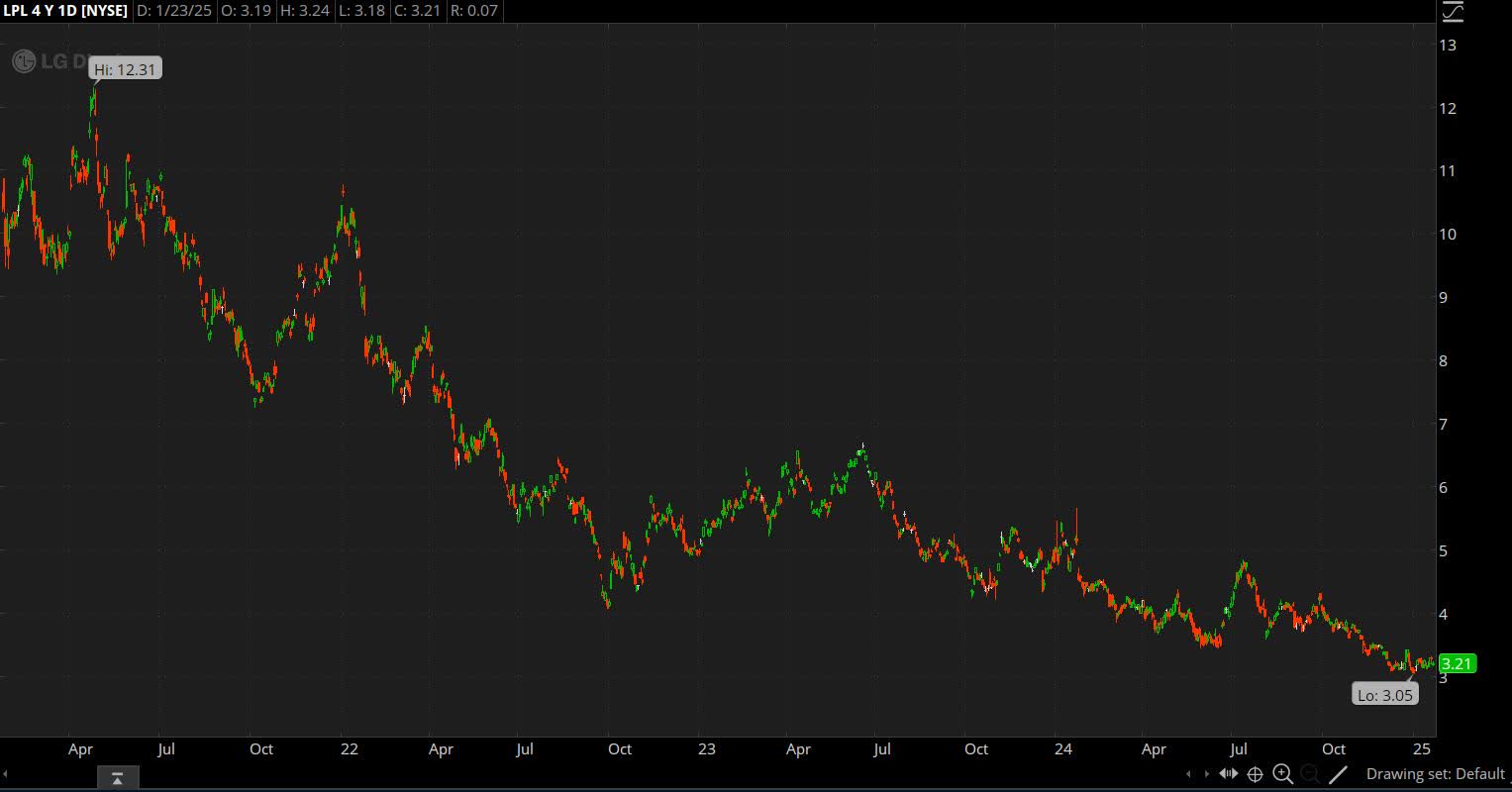Collapse the bottom panel tray control
The width and height of the screenshot is (1512, 792).
pos(117,778)
